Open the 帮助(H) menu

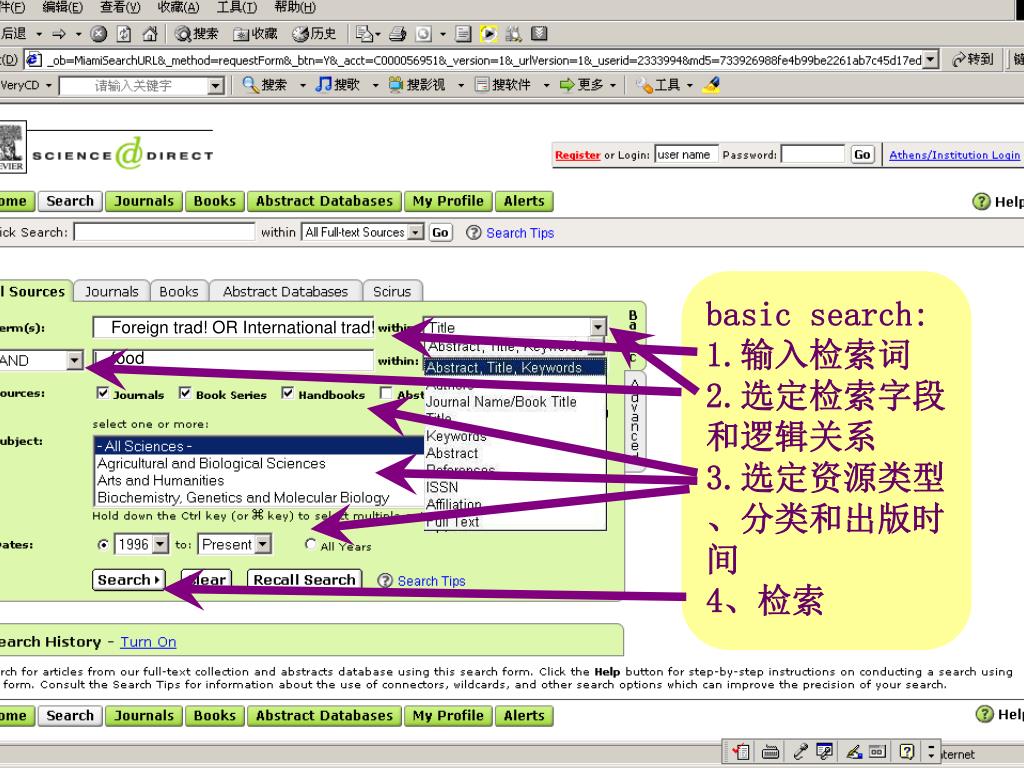coord(295,7)
